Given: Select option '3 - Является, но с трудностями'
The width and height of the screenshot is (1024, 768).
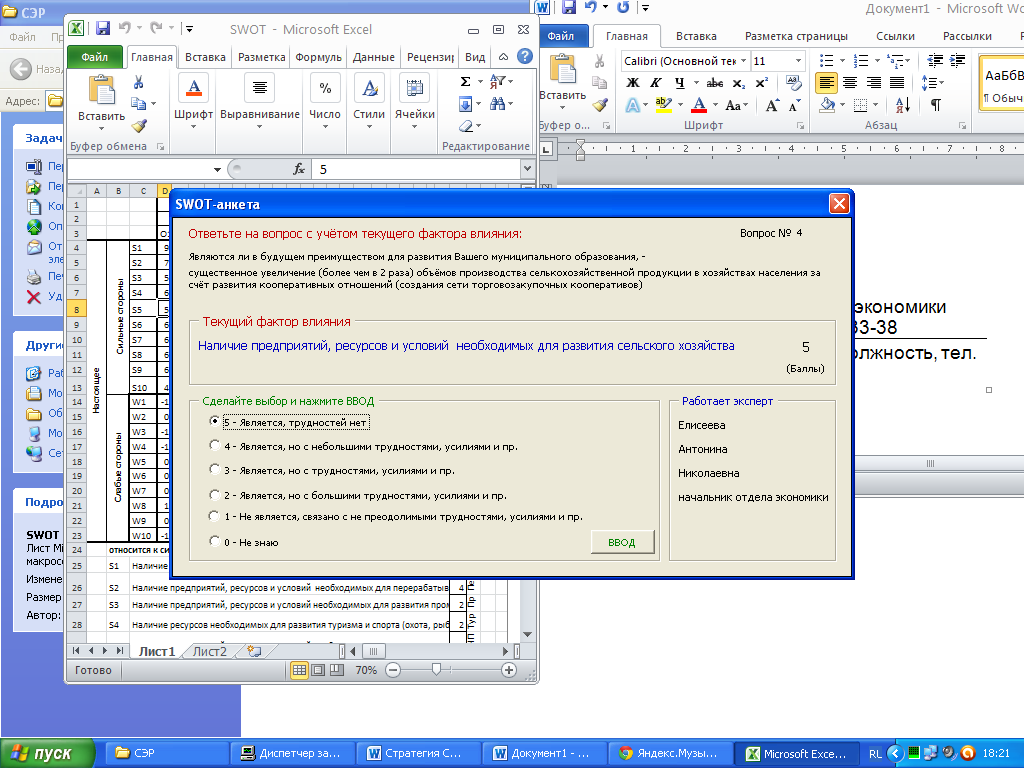Looking at the screenshot, I should click(214, 470).
